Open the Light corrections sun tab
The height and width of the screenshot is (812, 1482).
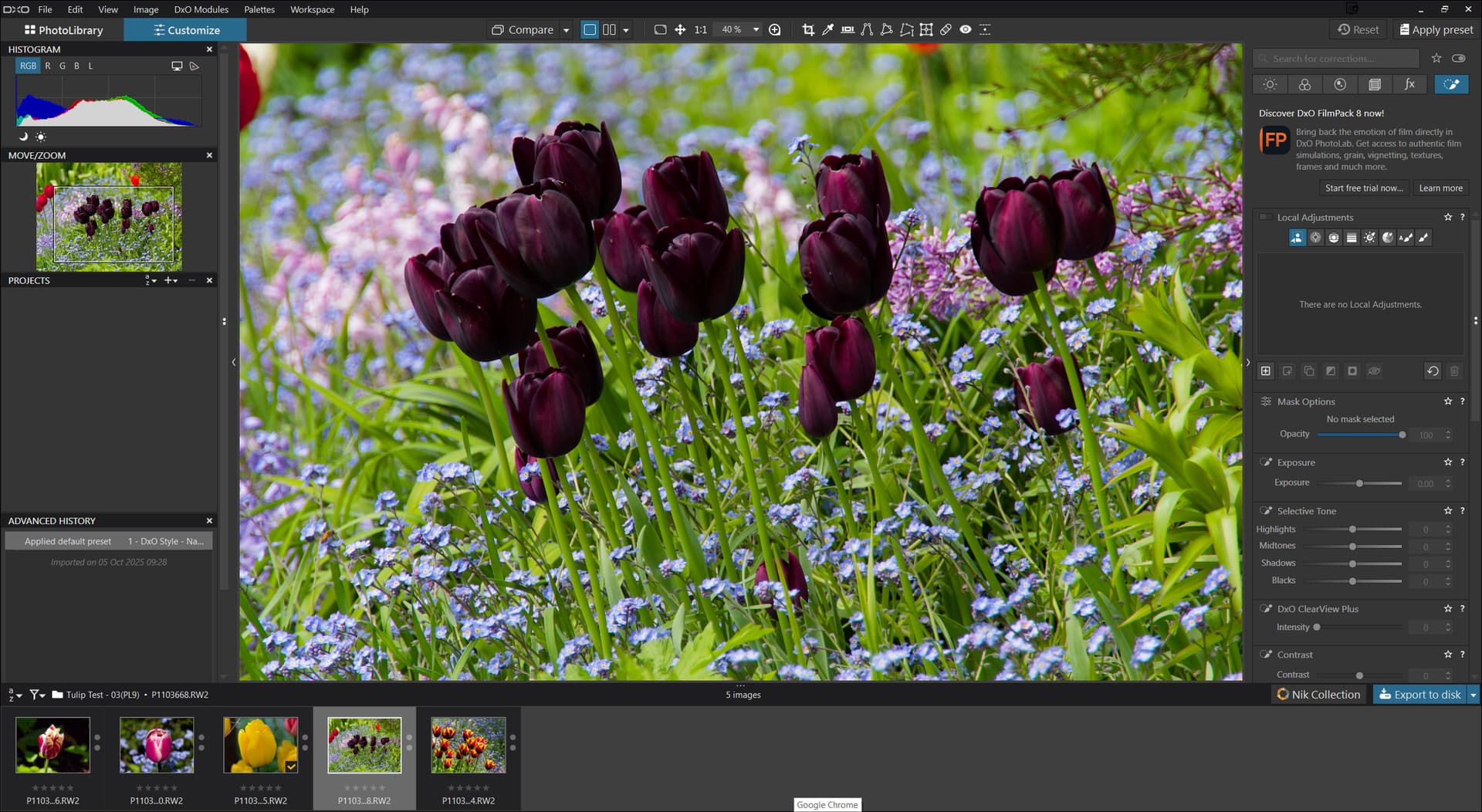(1270, 84)
